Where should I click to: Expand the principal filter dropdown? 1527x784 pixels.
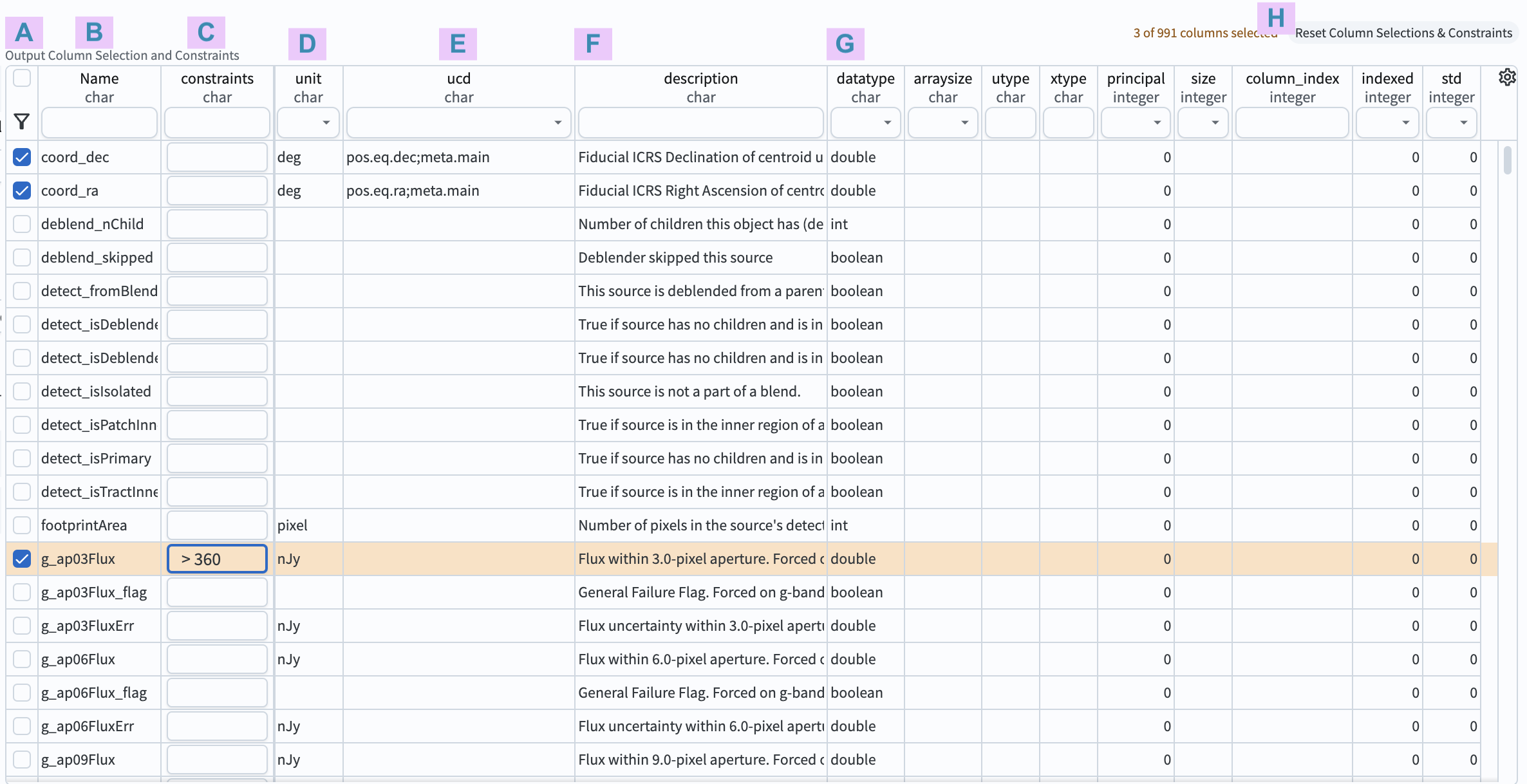(1157, 122)
